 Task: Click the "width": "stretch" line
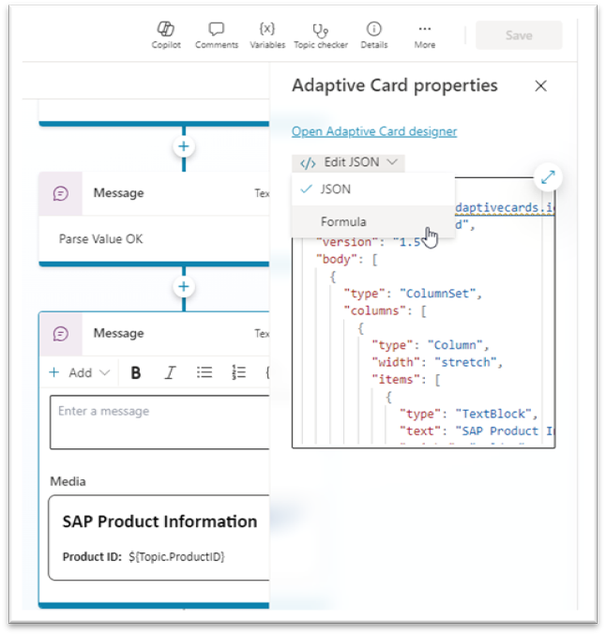pos(437,362)
